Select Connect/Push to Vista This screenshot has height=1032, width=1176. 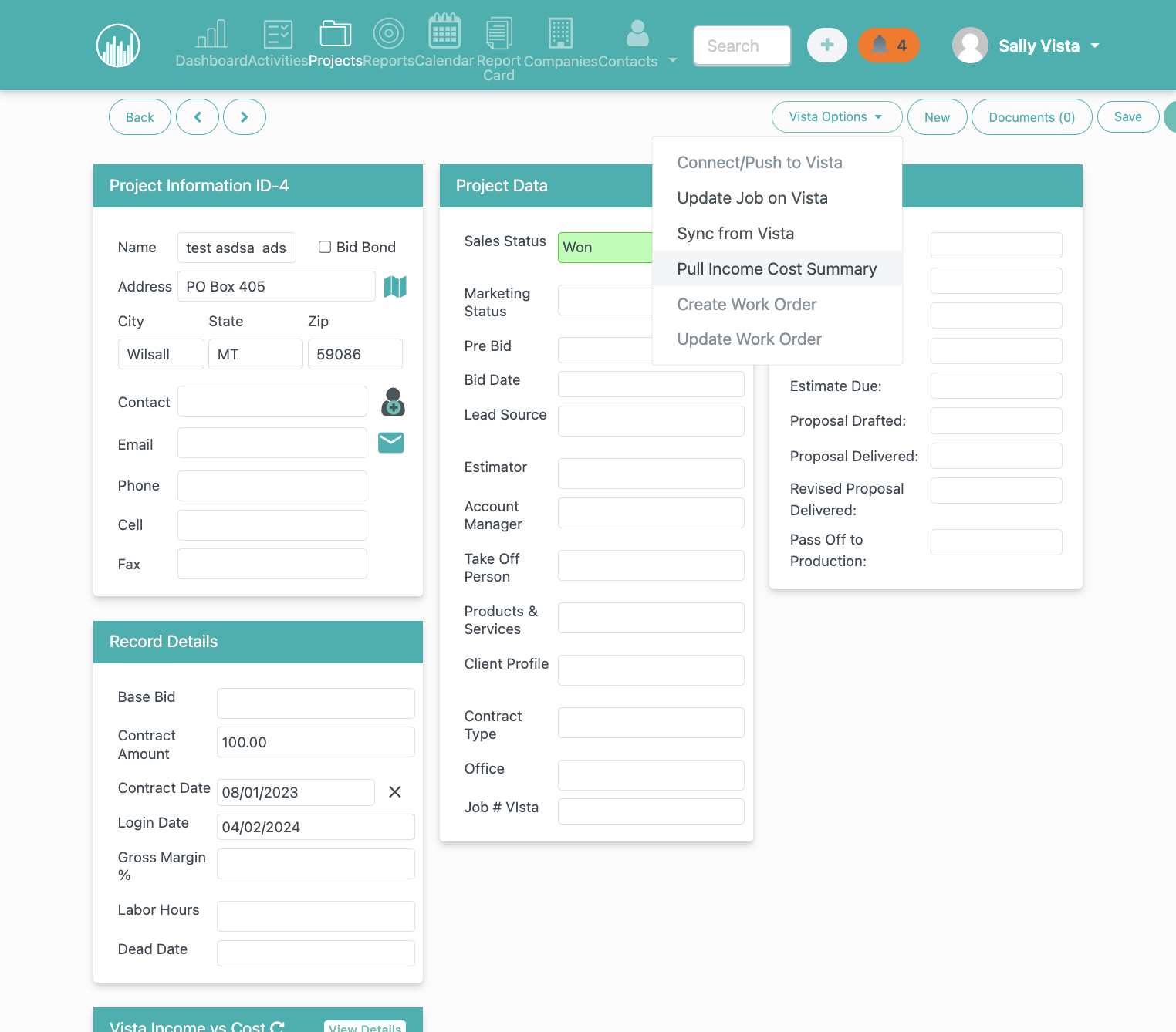(777, 163)
